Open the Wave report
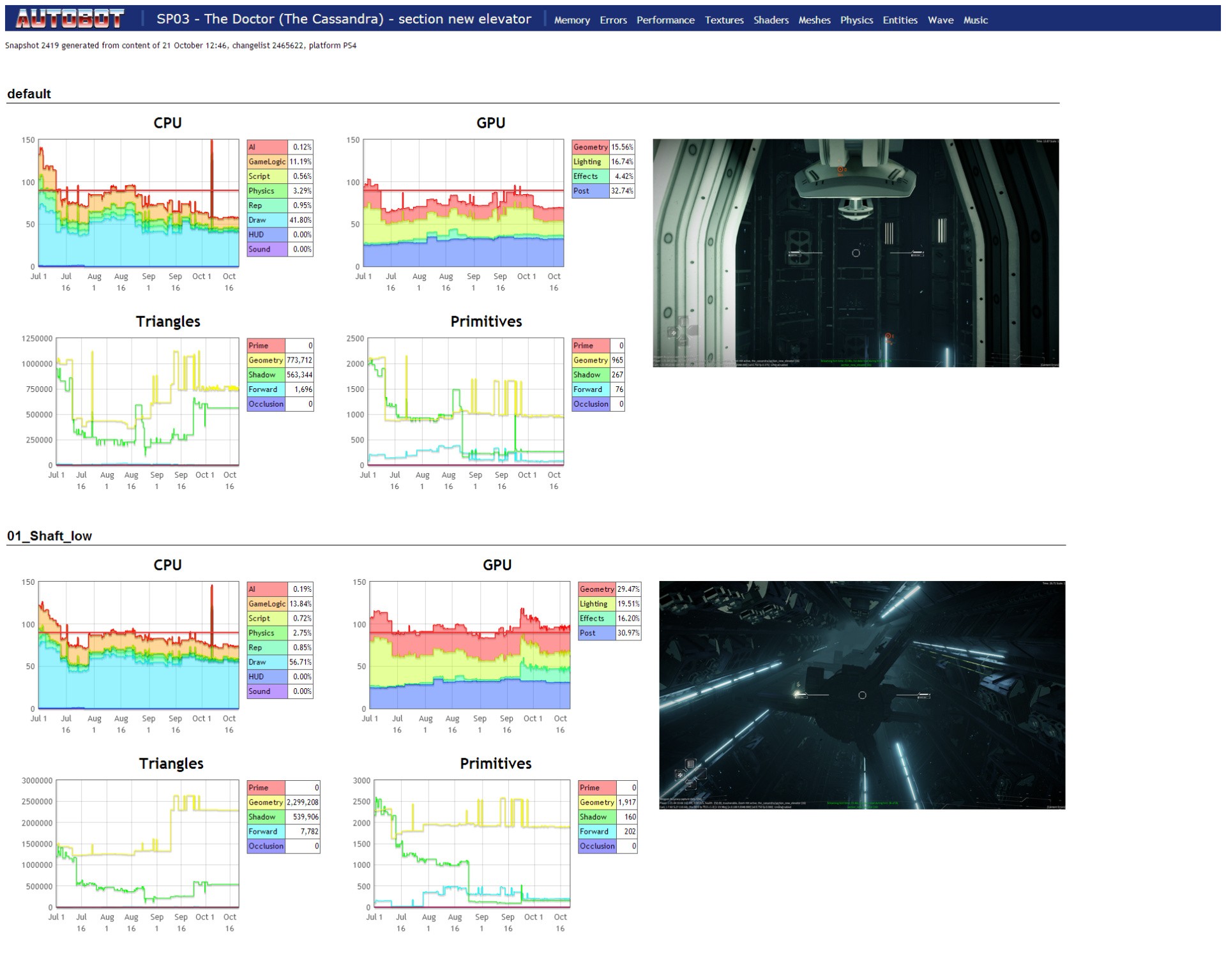The image size is (1226, 980). pyautogui.click(x=940, y=20)
